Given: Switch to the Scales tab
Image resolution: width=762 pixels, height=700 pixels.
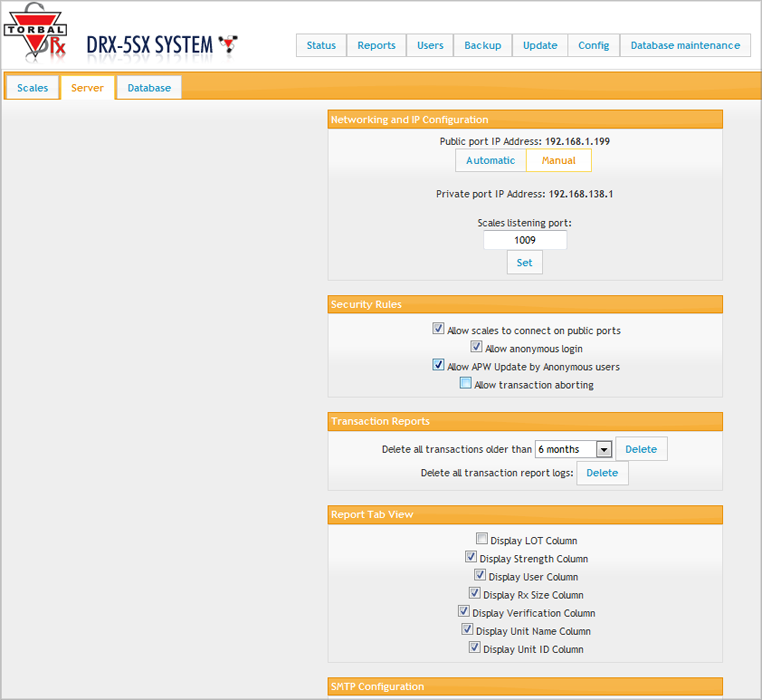Looking at the screenshot, I should coord(33,88).
